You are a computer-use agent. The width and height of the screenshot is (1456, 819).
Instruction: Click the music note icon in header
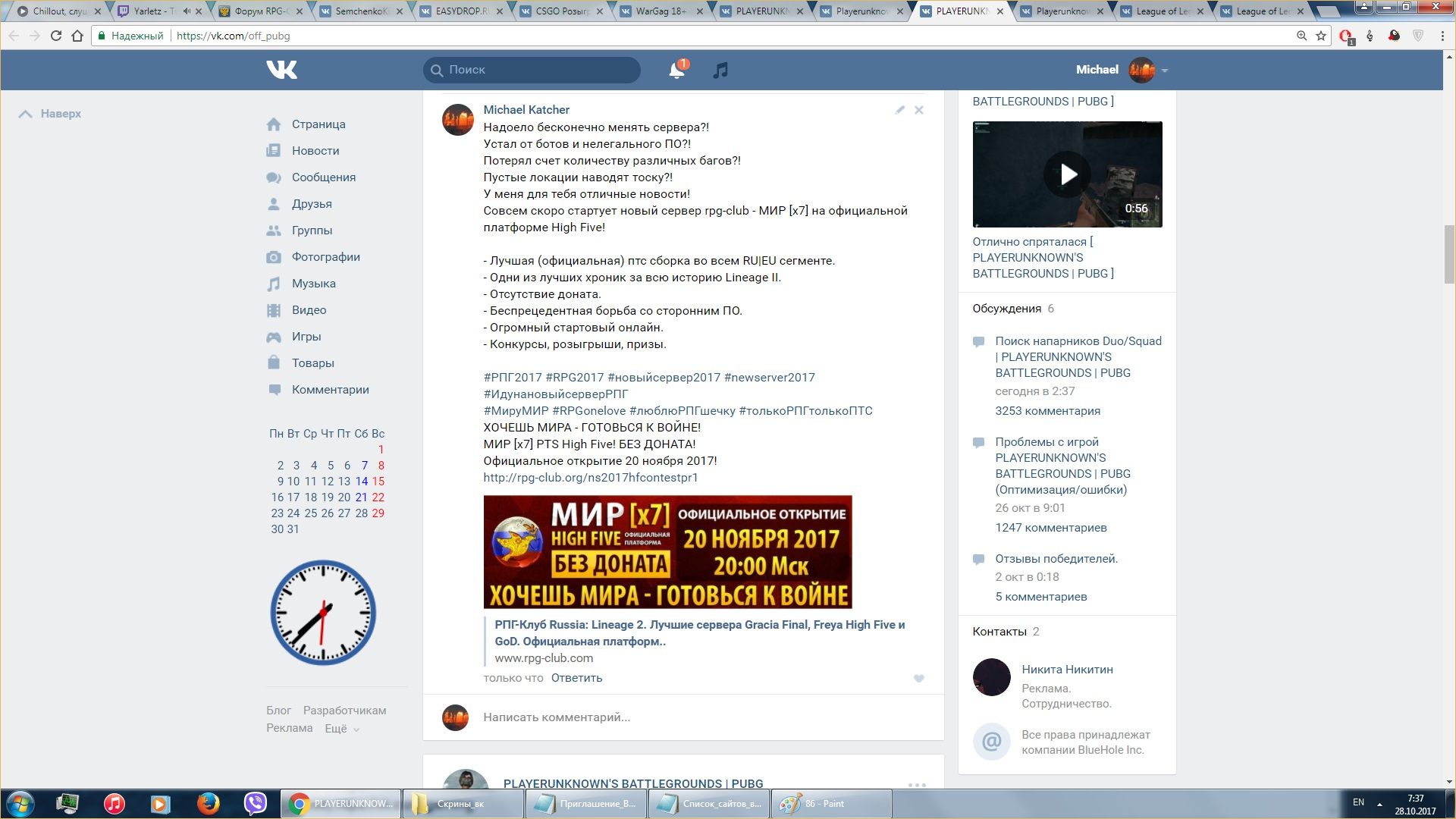[x=720, y=71]
